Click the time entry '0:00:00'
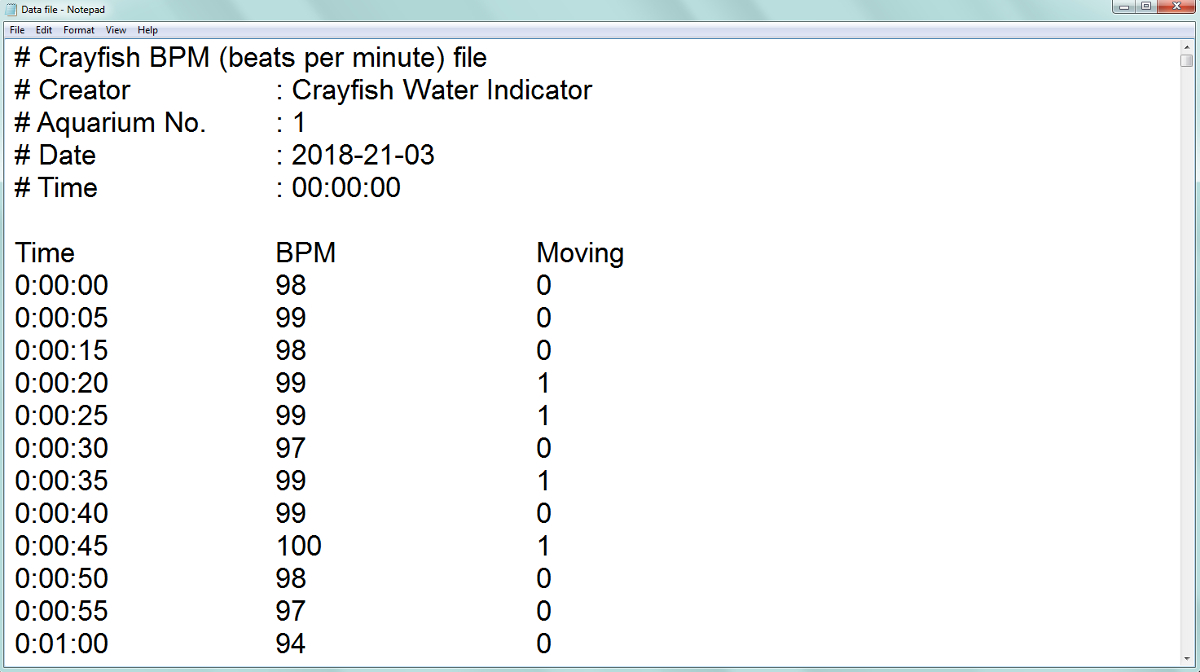The image size is (1200, 672). click(x=62, y=286)
